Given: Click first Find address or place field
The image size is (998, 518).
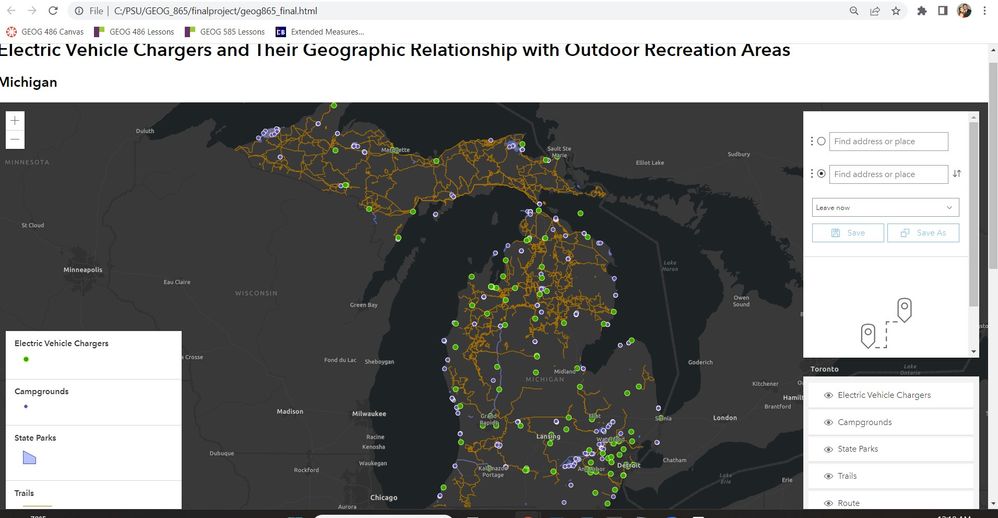Looking at the screenshot, I should coord(889,141).
